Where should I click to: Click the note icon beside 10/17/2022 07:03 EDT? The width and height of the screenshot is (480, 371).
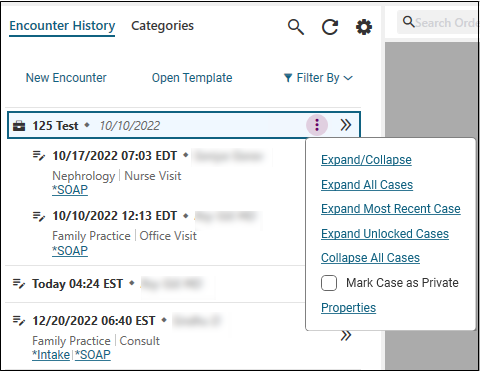[x=39, y=156]
